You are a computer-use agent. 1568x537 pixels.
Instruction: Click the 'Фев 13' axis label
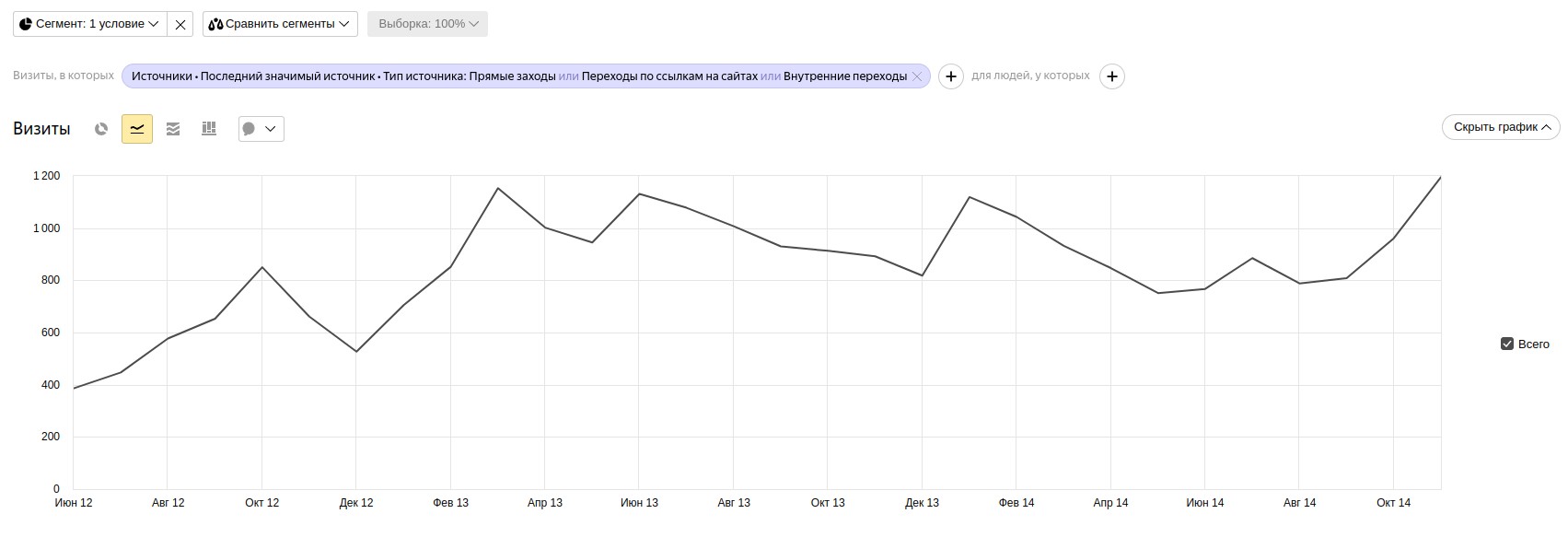click(x=450, y=503)
